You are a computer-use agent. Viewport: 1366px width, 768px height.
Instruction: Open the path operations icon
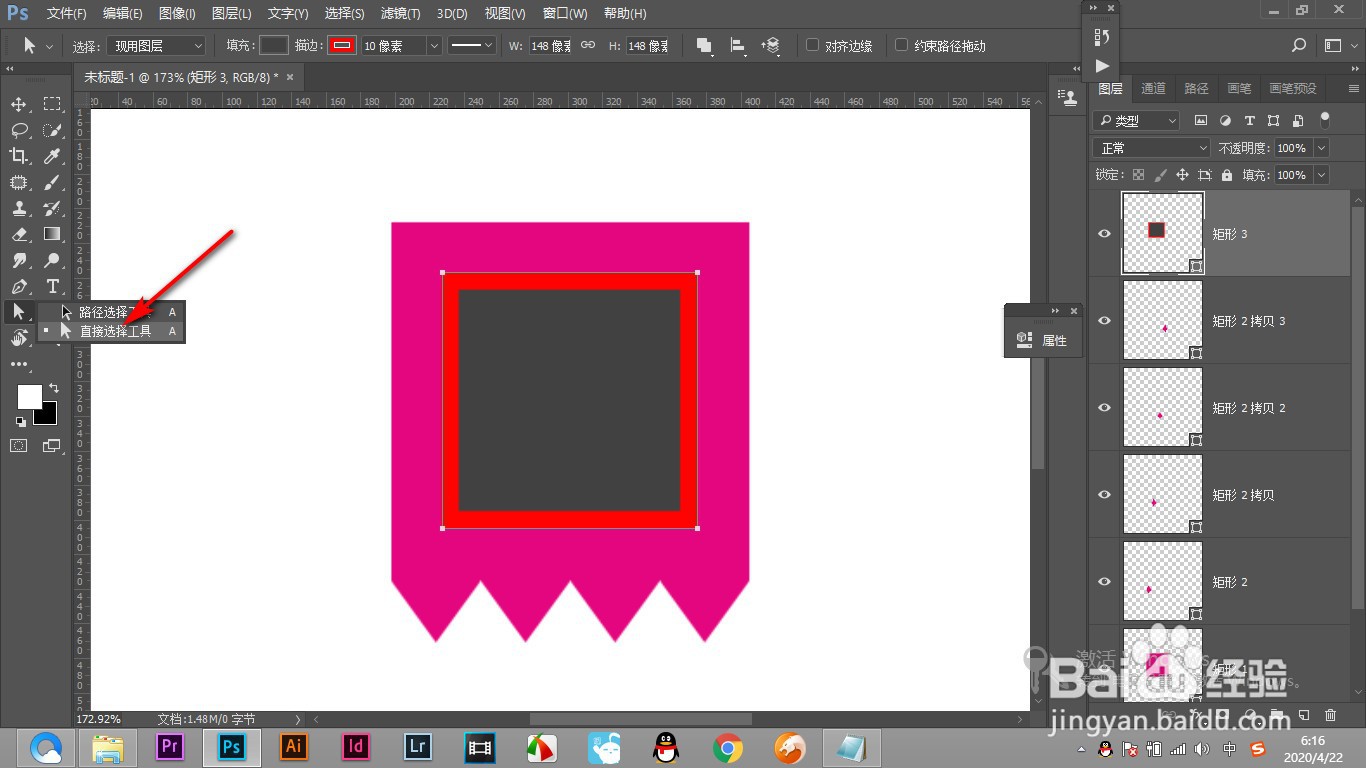point(704,46)
